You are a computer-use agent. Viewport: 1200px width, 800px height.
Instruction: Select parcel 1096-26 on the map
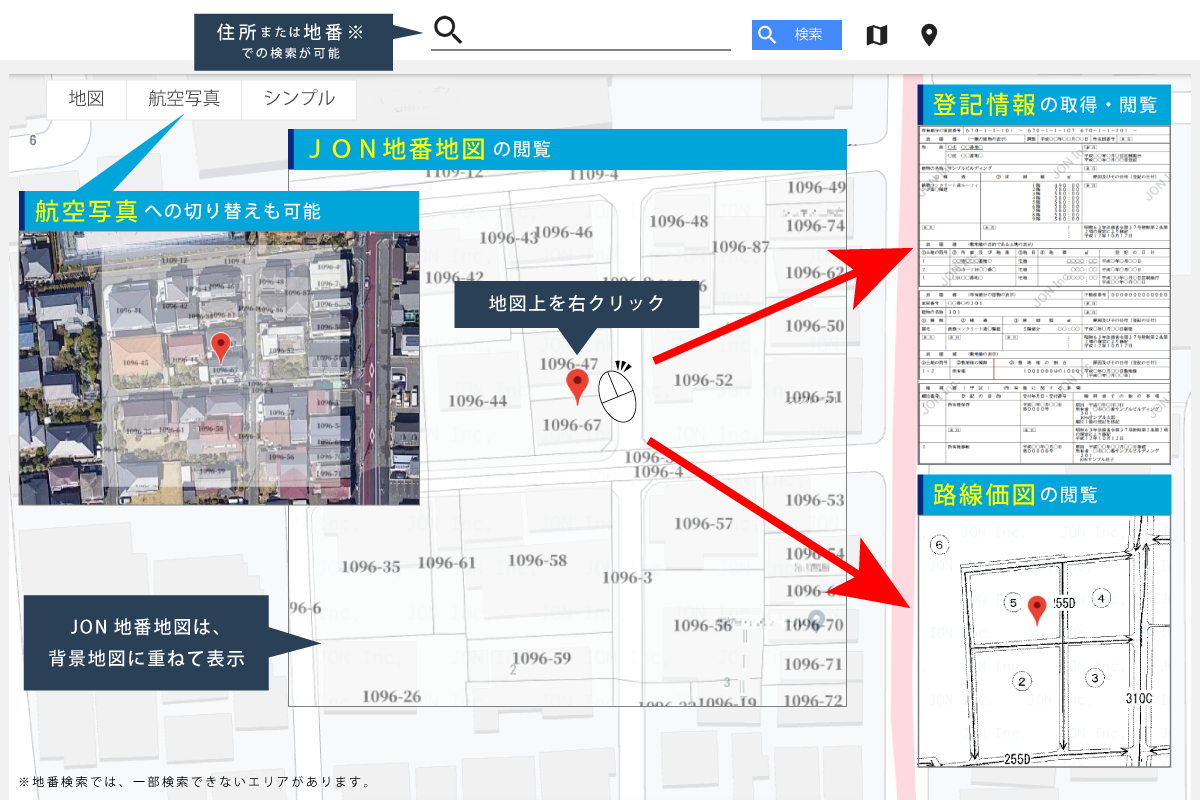tap(392, 696)
